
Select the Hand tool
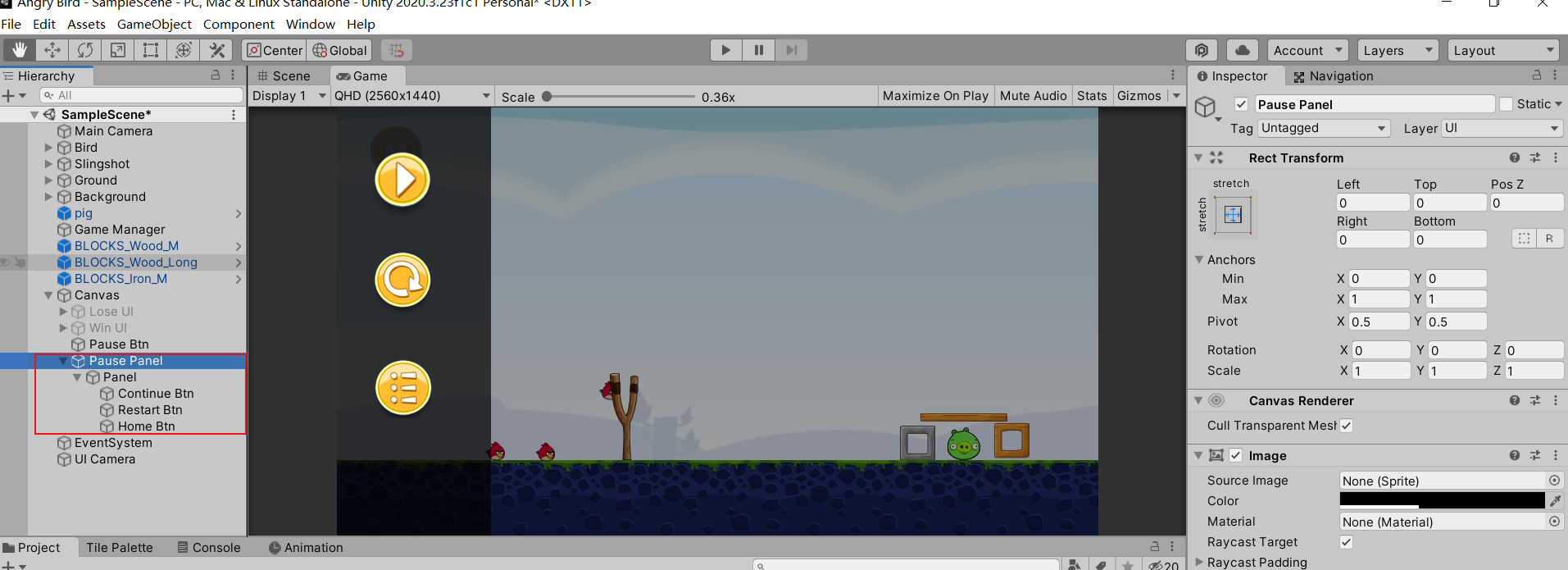pyautogui.click(x=19, y=50)
